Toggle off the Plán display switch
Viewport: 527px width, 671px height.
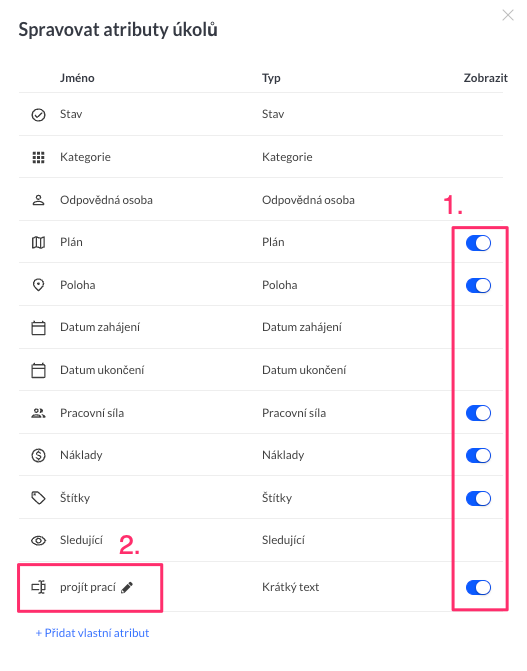click(478, 243)
